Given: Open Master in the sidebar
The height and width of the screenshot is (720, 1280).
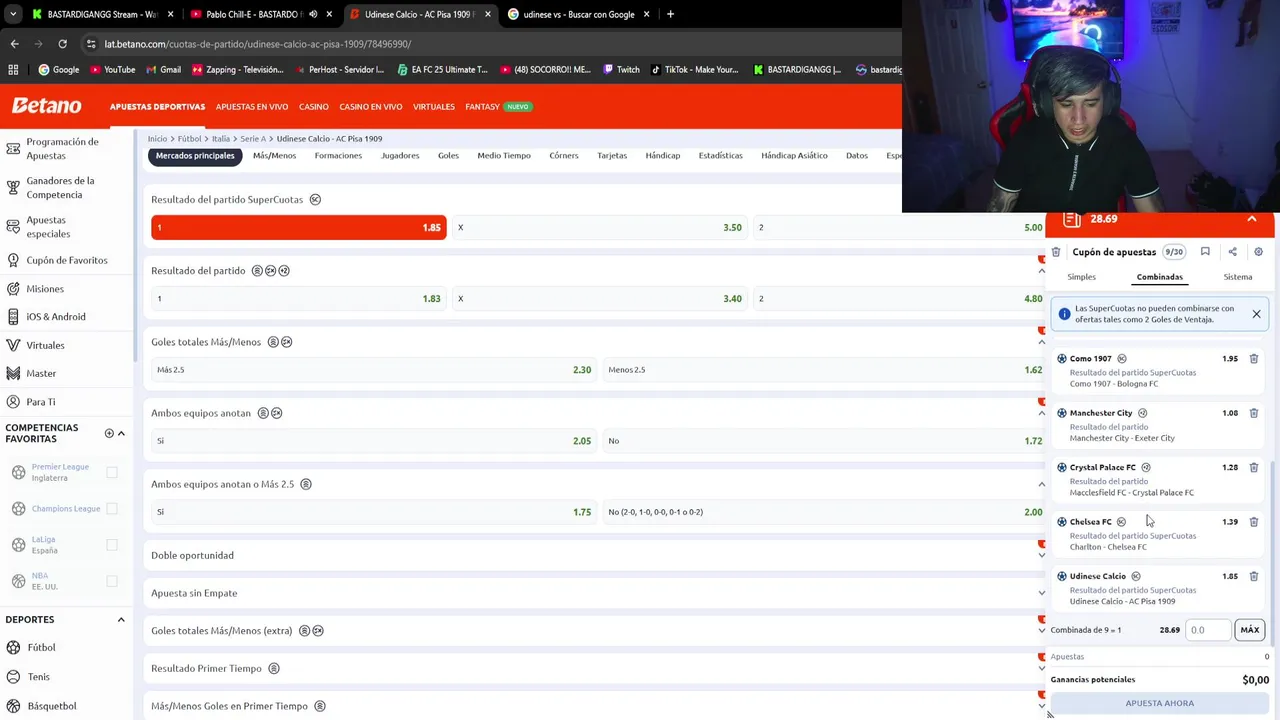Looking at the screenshot, I should pyautogui.click(x=41, y=373).
